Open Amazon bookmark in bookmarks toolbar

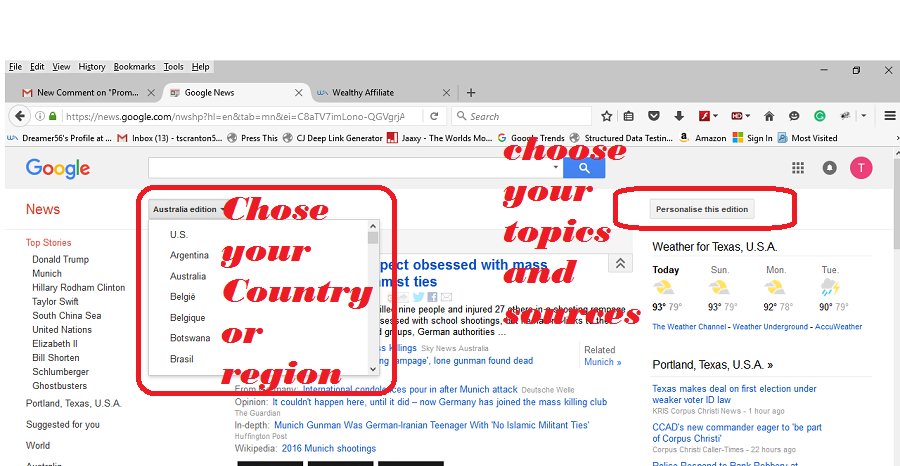704,138
